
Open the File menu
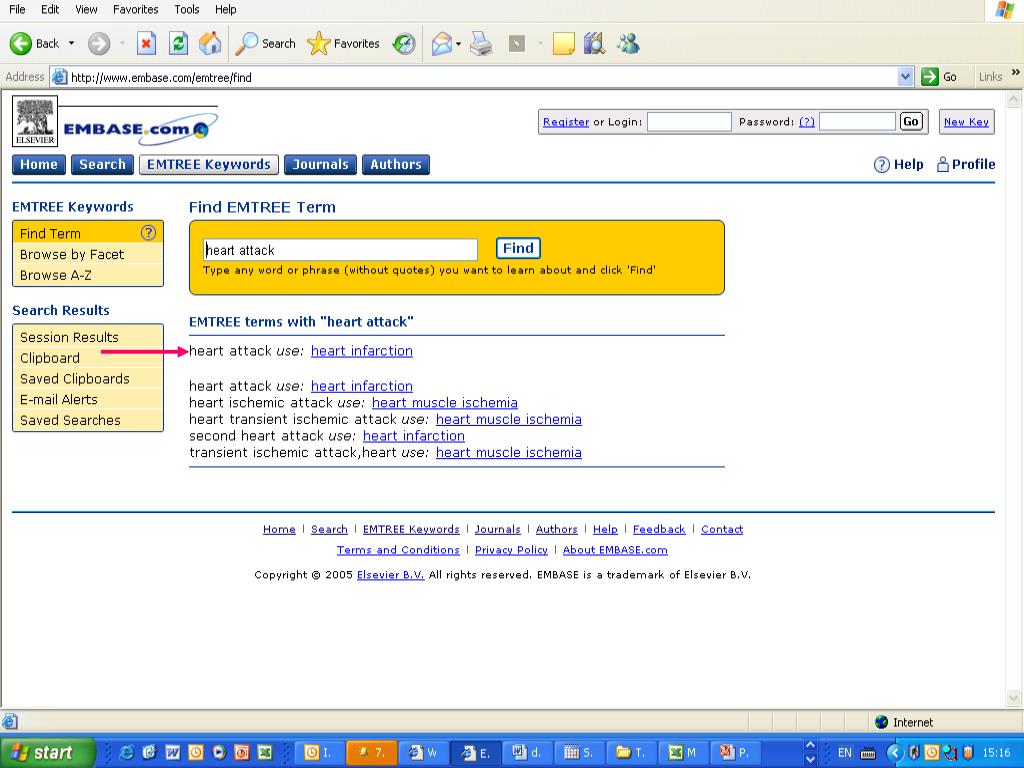18,9
